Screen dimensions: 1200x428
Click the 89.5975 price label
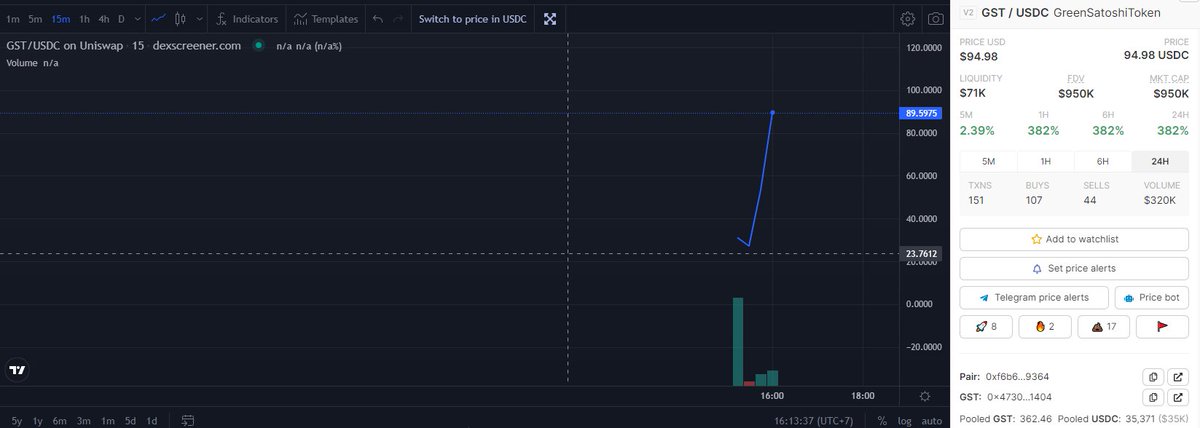(921, 113)
